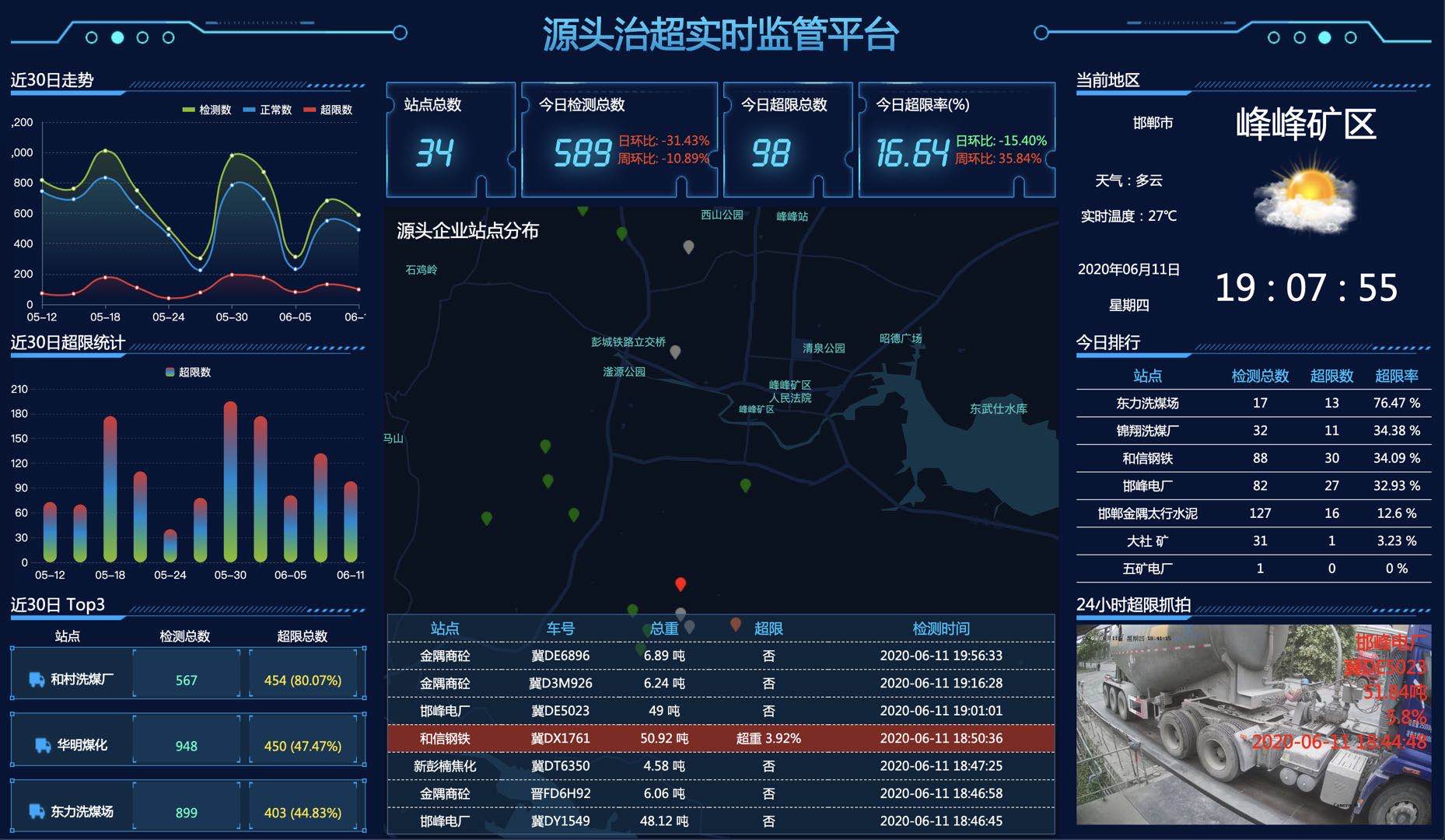Click the gray marker beside 彭城铁路立交桥

pos(677,352)
